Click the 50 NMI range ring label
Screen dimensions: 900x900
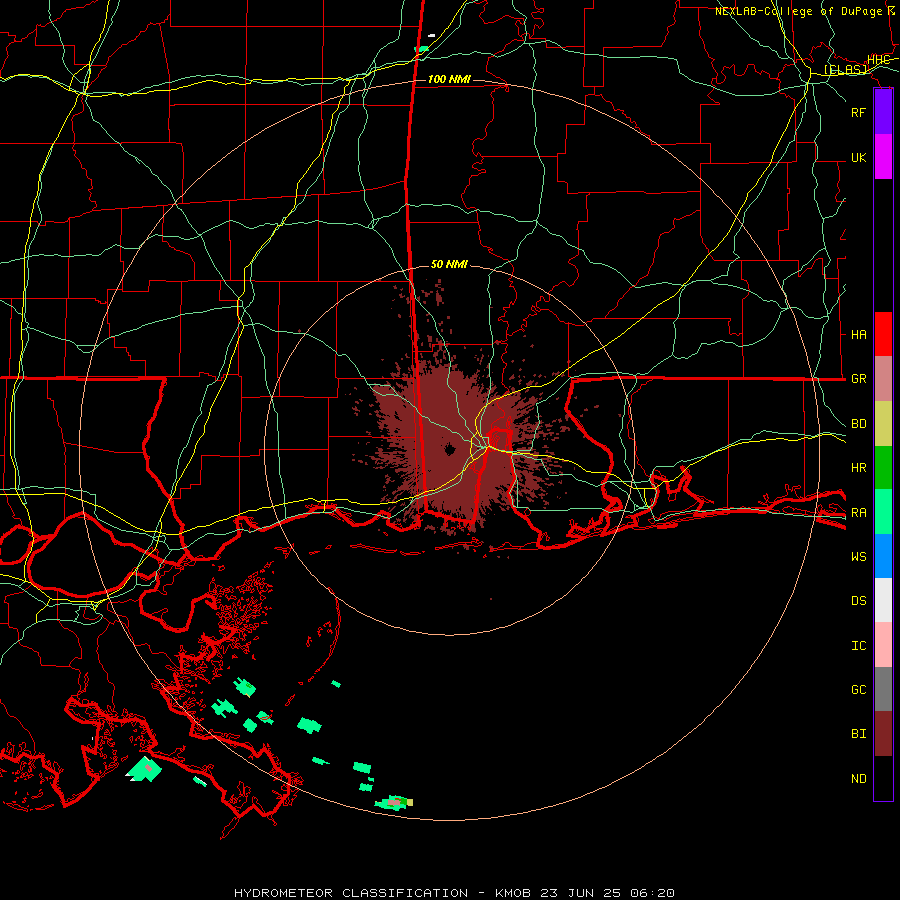[x=449, y=264]
